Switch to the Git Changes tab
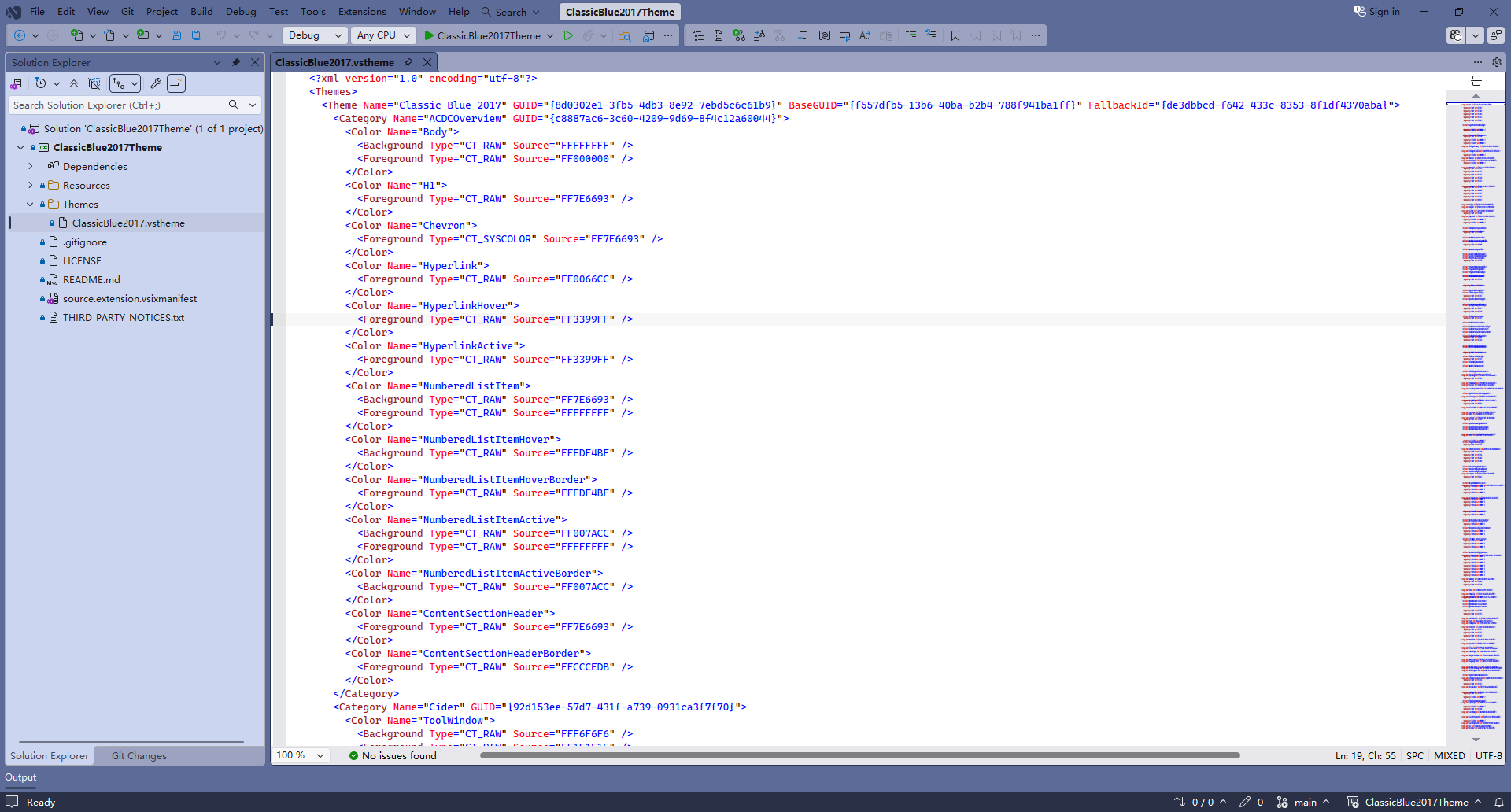 click(139, 755)
